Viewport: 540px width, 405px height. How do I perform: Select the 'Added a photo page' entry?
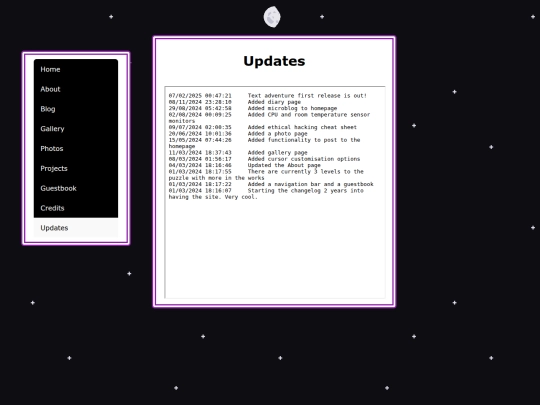pos(278,134)
